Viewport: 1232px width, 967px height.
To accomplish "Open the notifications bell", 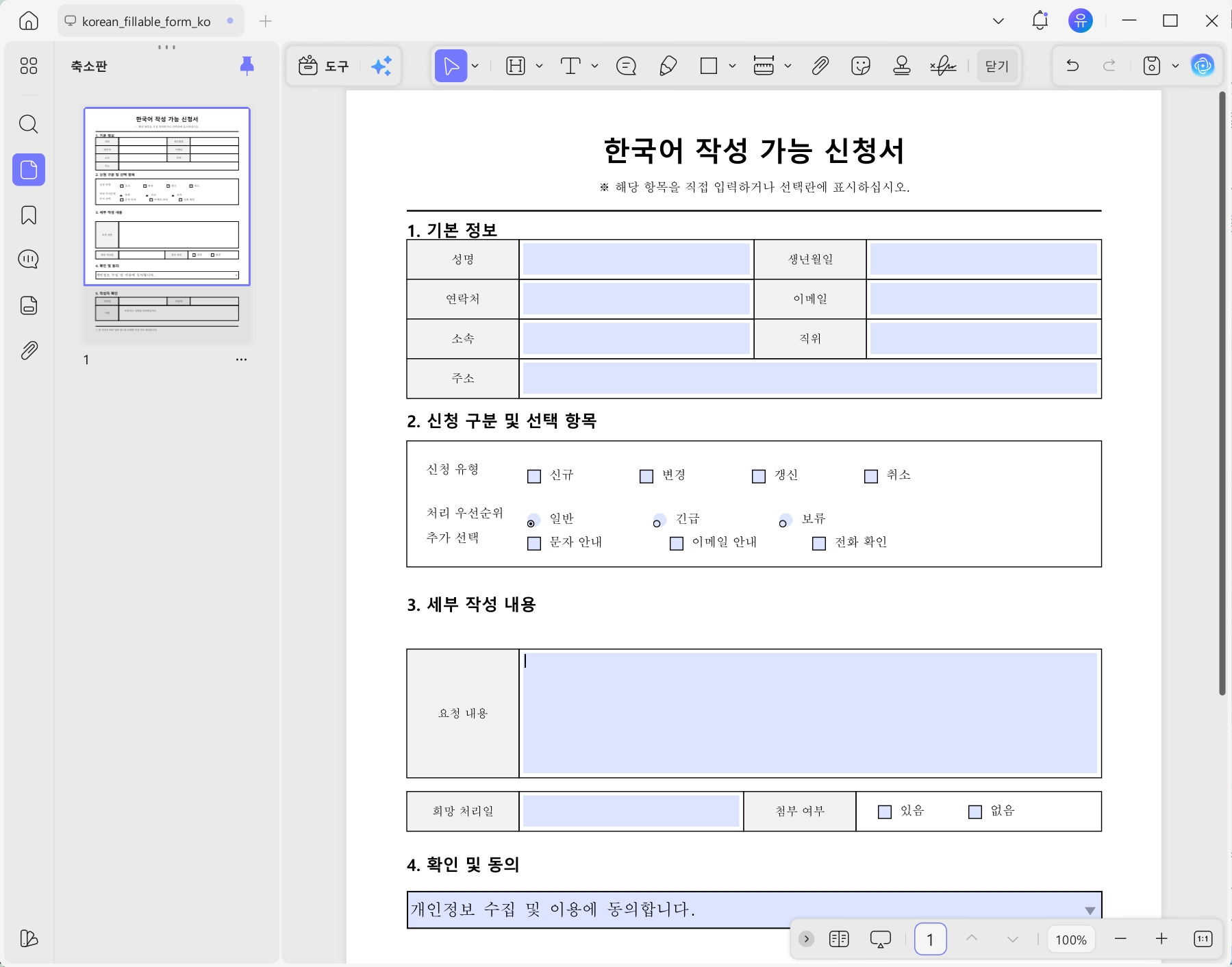I will click(x=1040, y=21).
